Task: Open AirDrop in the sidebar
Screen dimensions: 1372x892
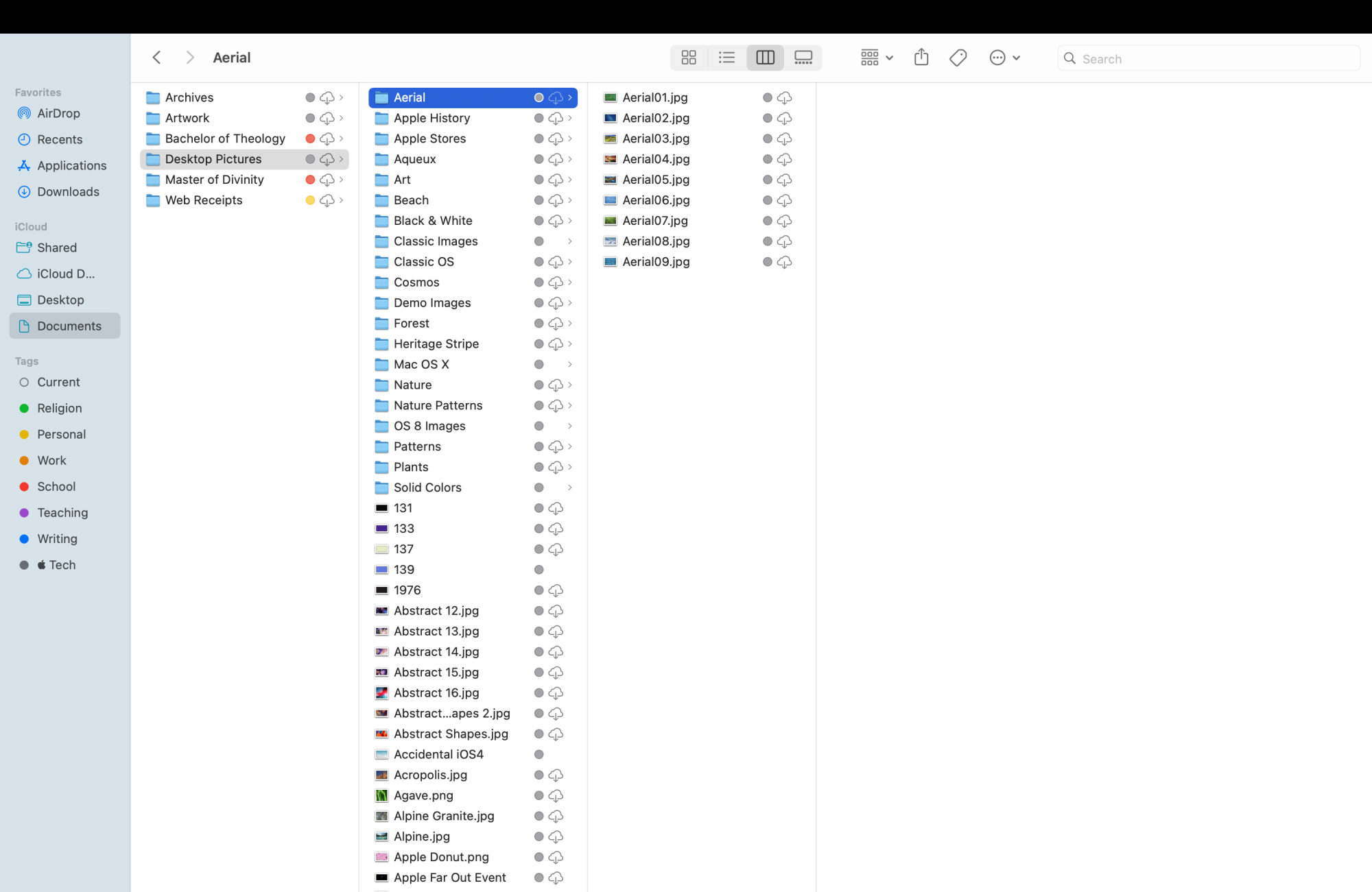Action: [x=58, y=113]
